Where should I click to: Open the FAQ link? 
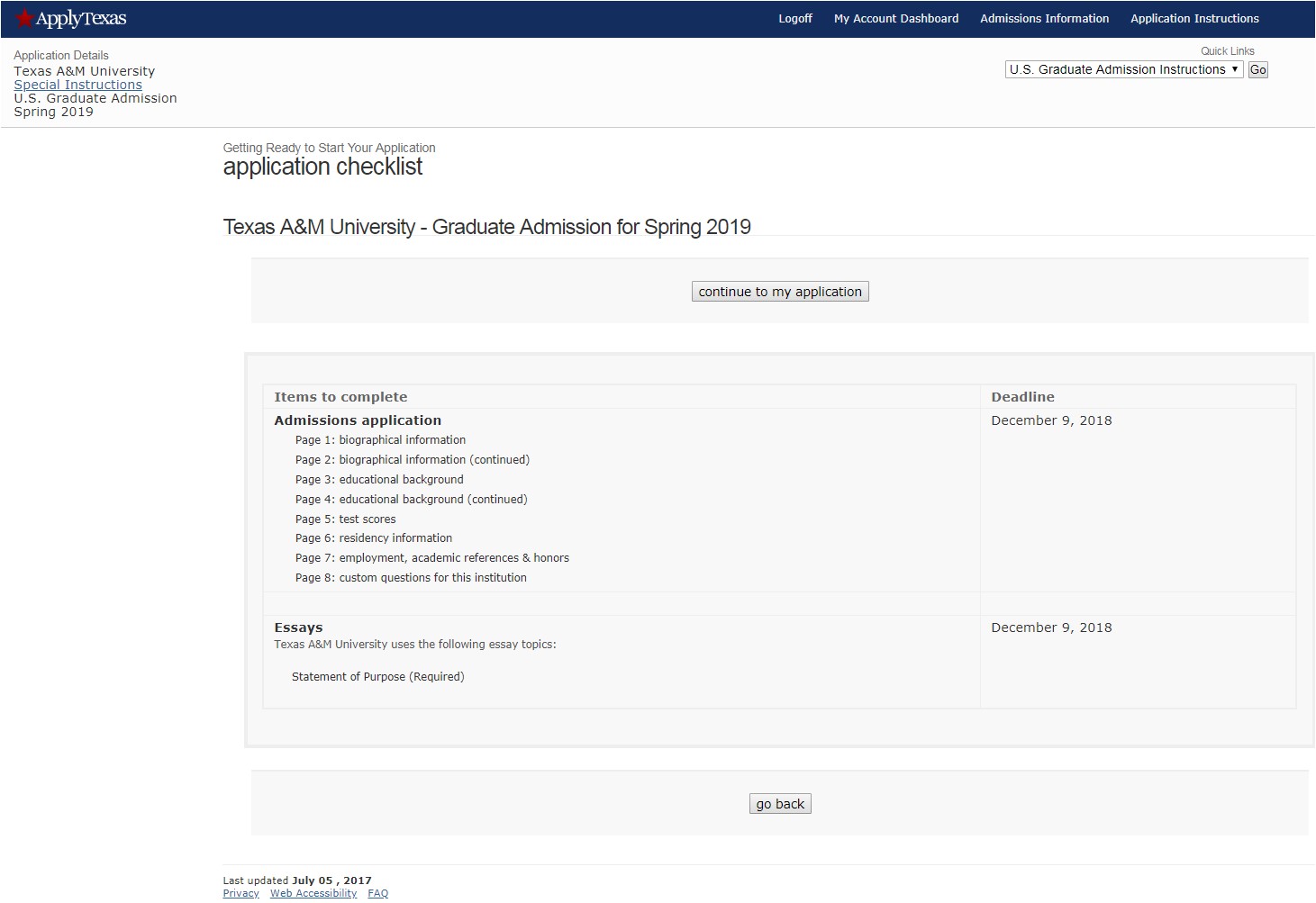pyautogui.click(x=377, y=893)
